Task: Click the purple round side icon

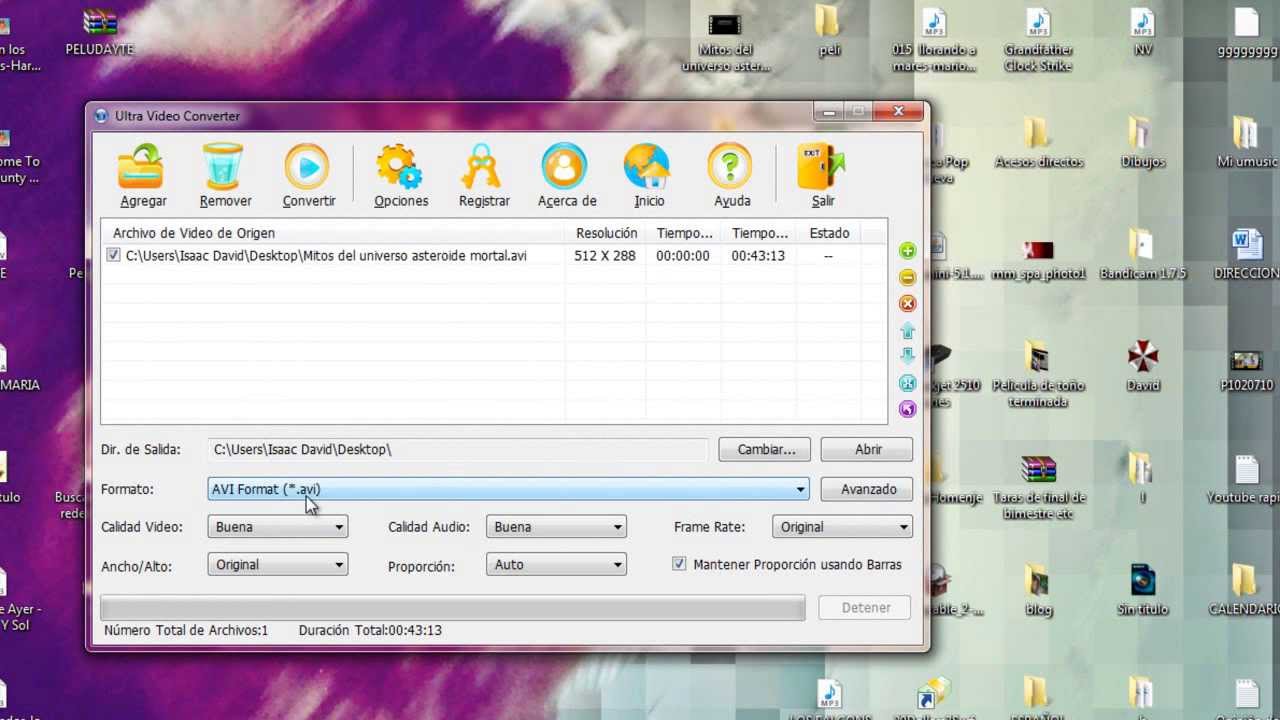Action: pos(907,409)
